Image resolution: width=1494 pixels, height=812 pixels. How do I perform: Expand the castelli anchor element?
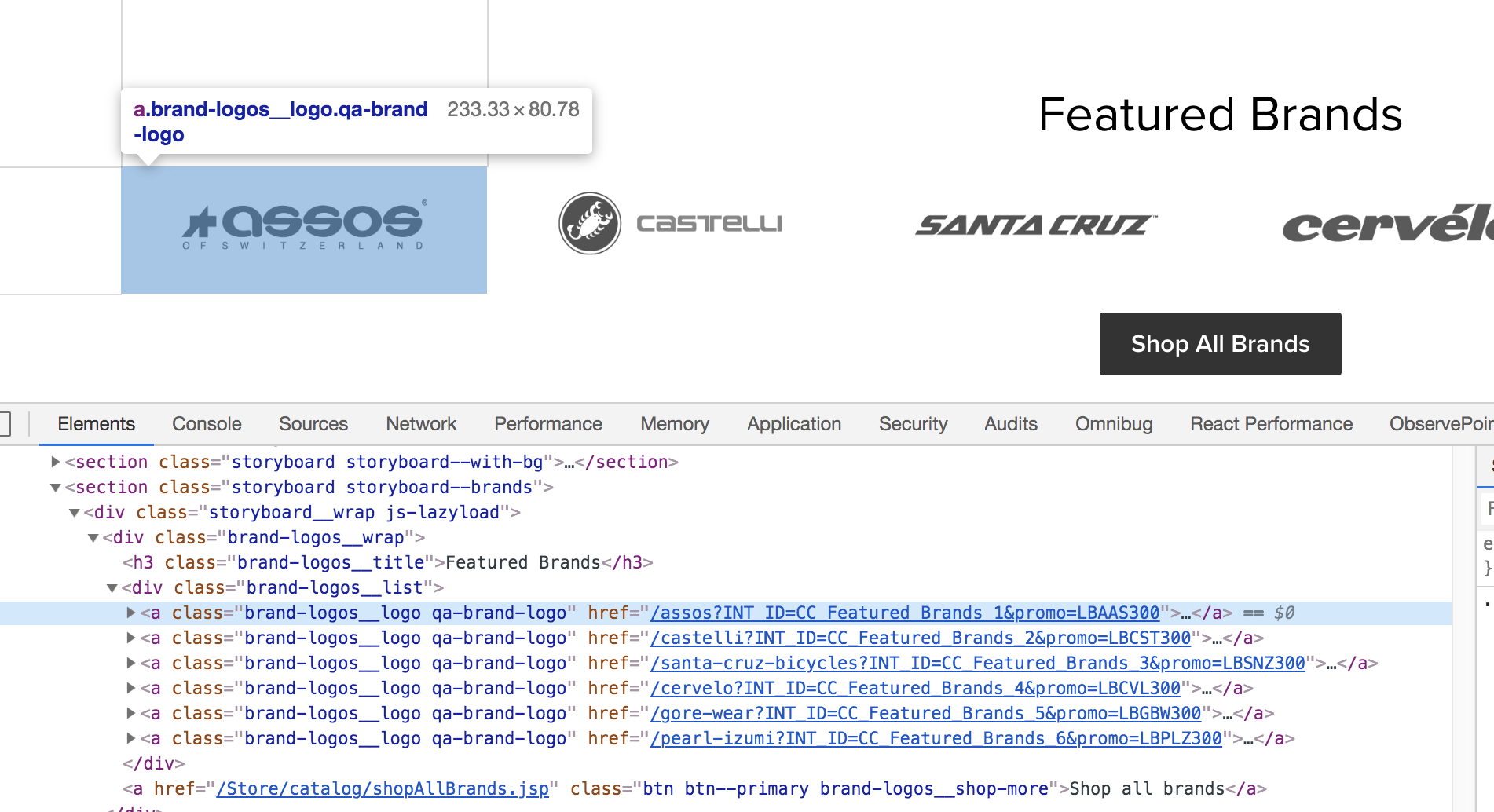[x=131, y=638]
